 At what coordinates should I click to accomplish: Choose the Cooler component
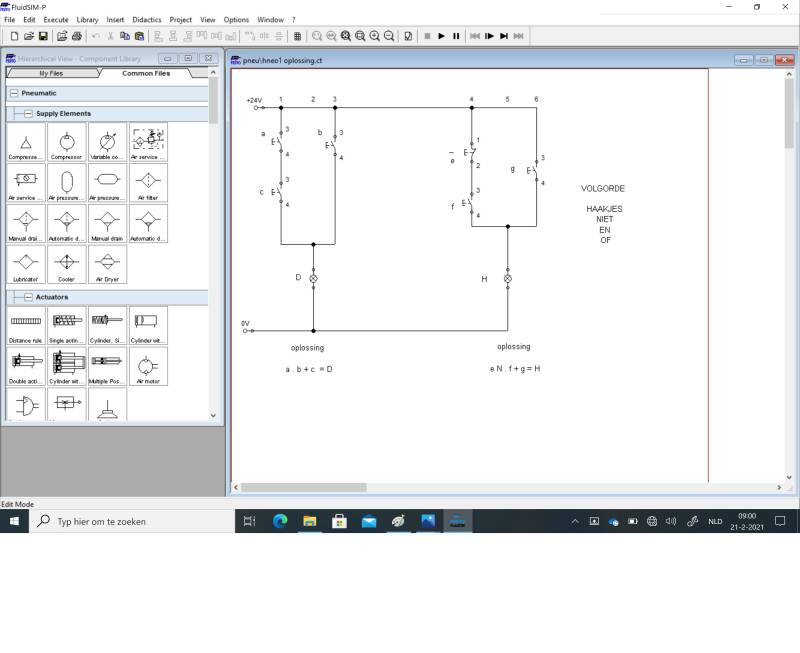(x=66, y=265)
